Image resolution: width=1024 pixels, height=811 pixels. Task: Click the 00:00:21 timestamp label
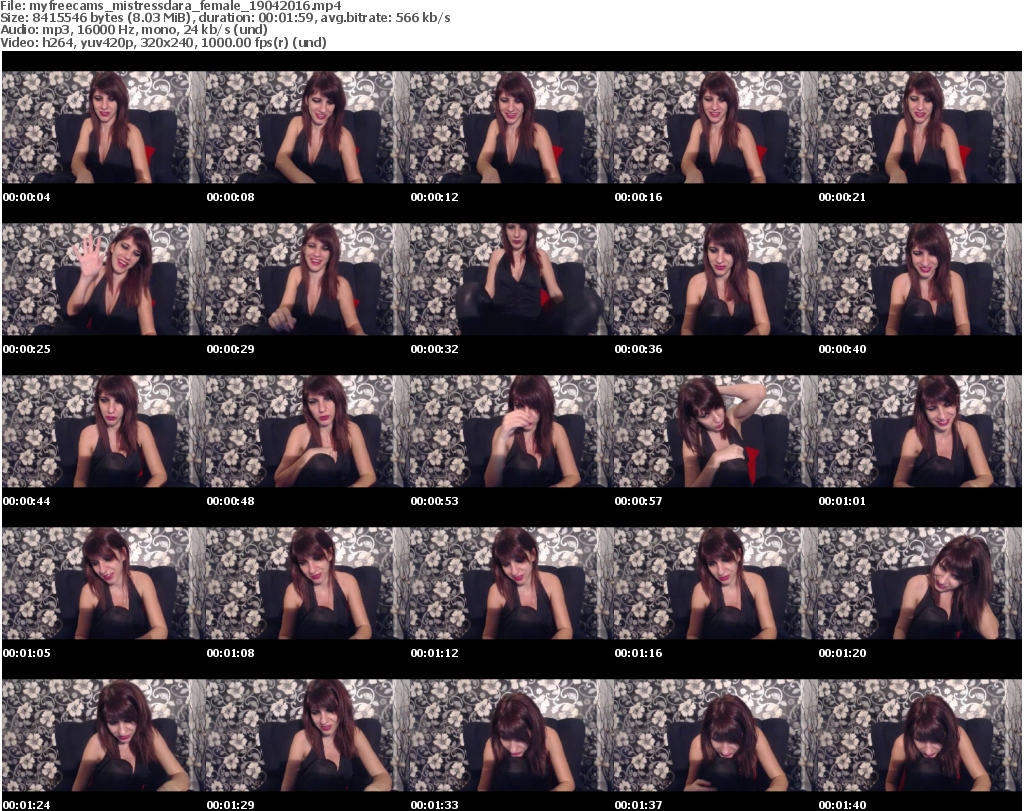point(842,197)
